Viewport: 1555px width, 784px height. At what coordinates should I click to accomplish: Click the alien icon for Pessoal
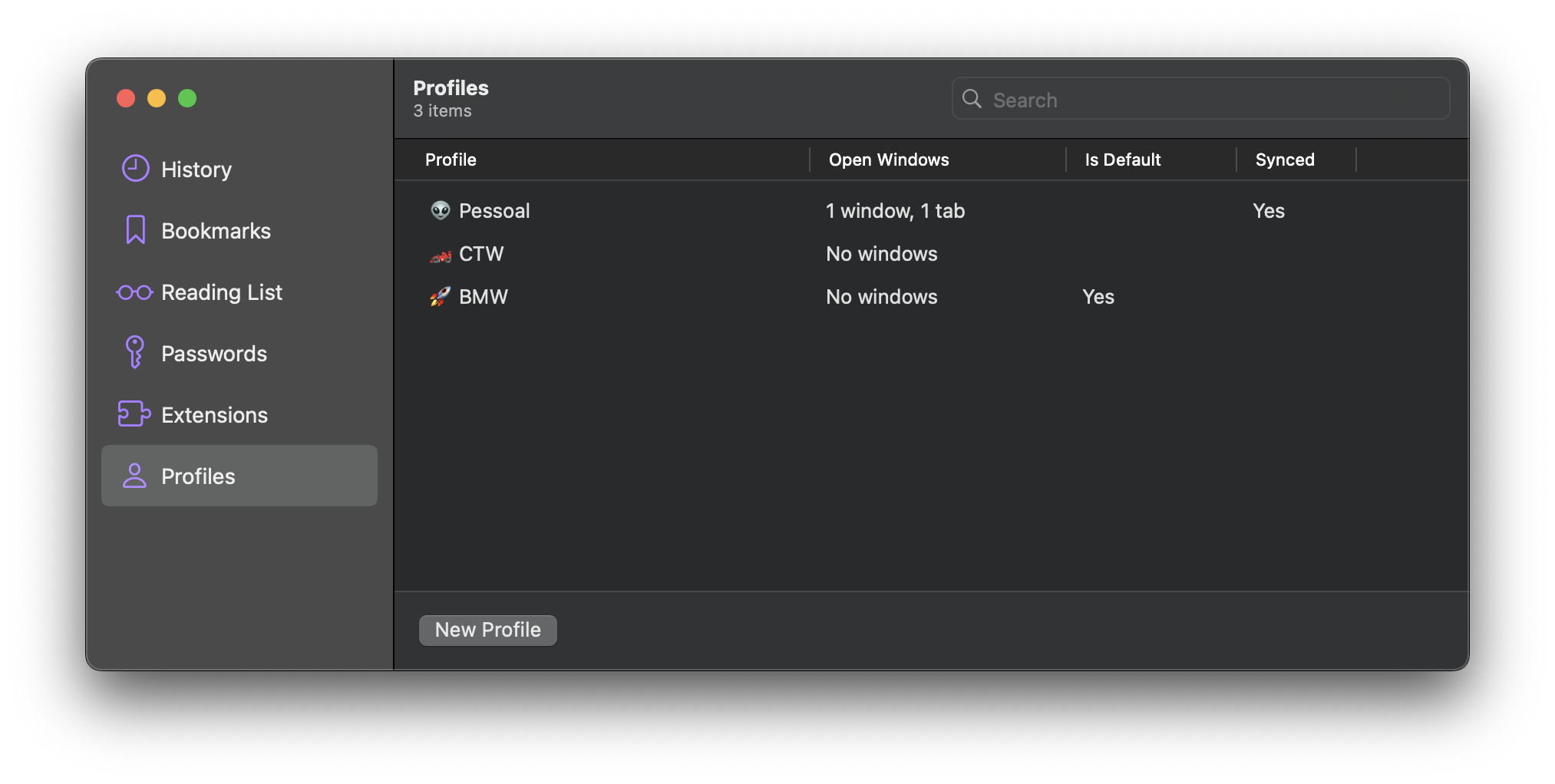(441, 211)
